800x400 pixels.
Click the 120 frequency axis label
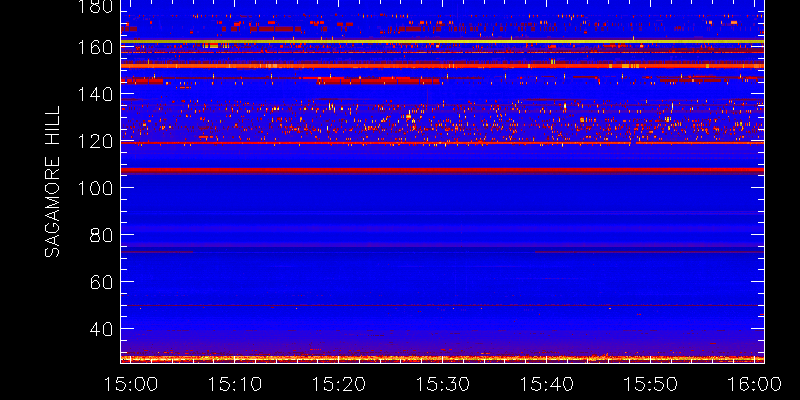click(95, 141)
